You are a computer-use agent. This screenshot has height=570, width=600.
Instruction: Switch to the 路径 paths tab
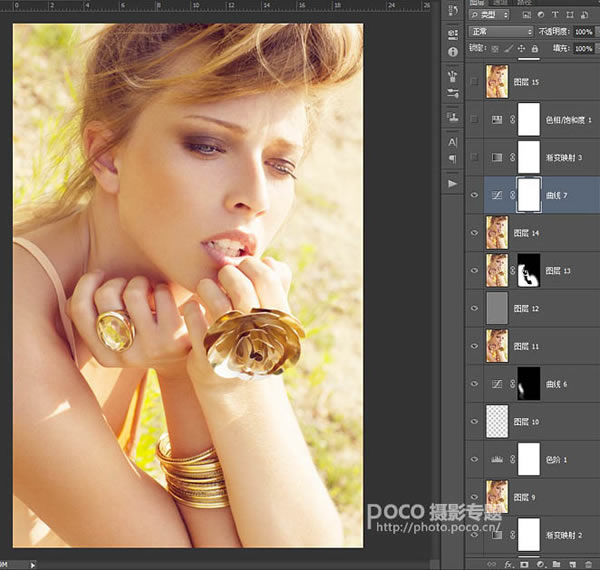[x=524, y=3]
